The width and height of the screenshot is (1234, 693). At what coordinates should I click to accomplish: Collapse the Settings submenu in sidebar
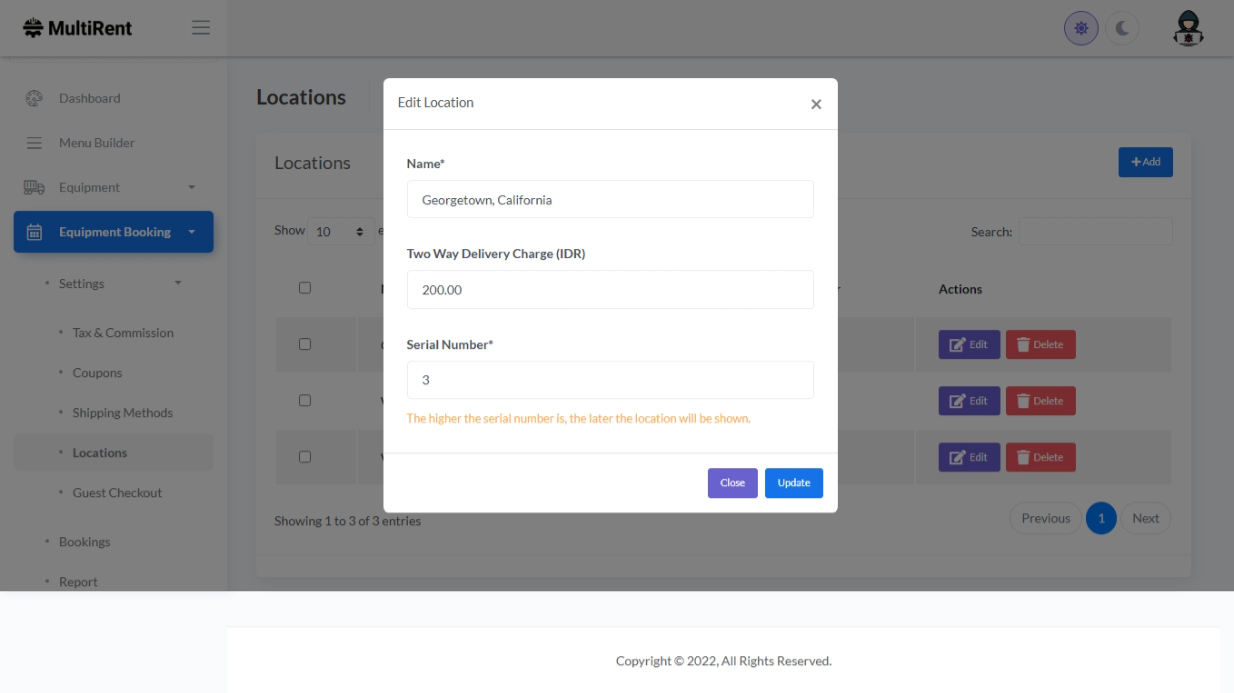[x=178, y=284]
